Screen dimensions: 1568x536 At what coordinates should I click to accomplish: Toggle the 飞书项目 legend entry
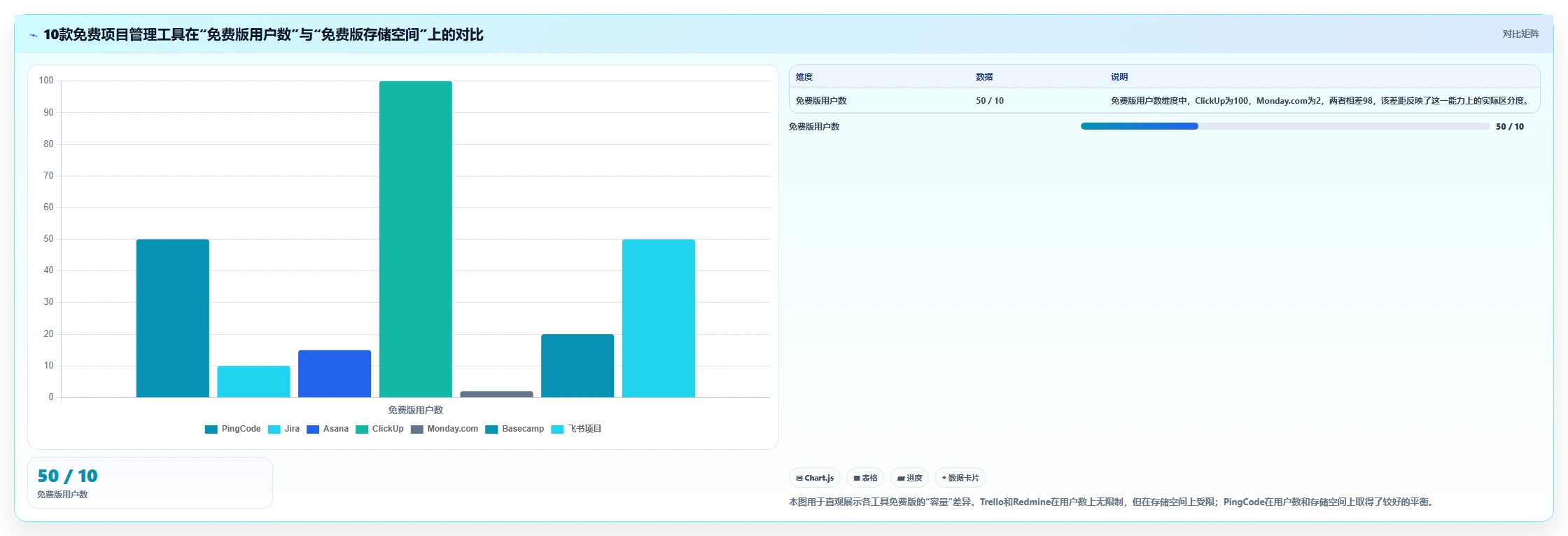(576, 429)
